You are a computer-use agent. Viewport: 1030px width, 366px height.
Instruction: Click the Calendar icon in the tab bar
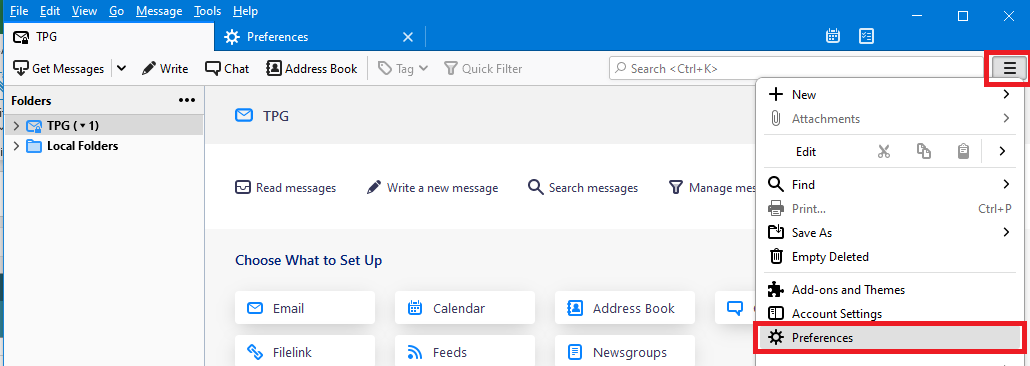point(833,36)
